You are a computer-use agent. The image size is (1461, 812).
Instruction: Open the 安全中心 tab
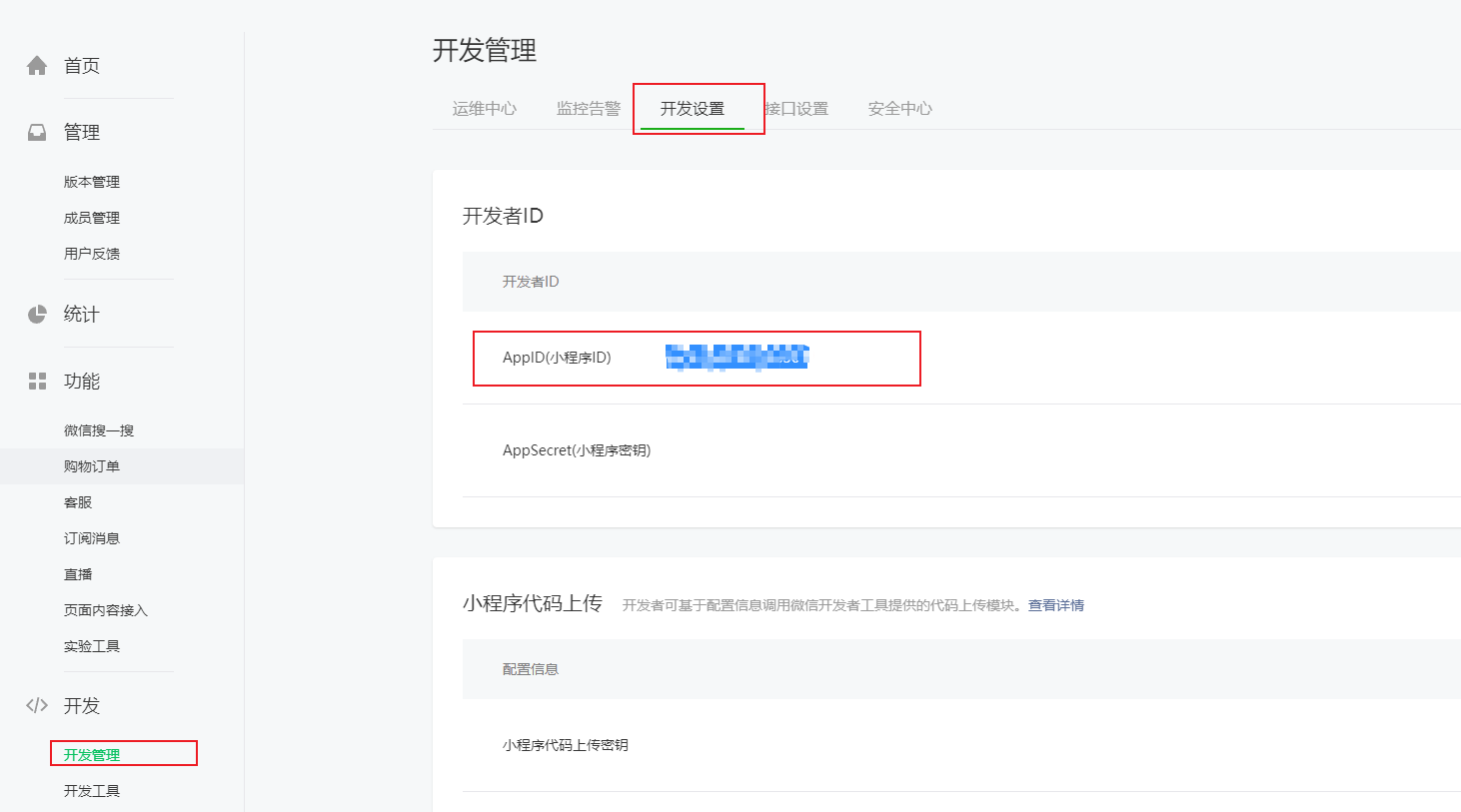pyautogui.click(x=900, y=109)
